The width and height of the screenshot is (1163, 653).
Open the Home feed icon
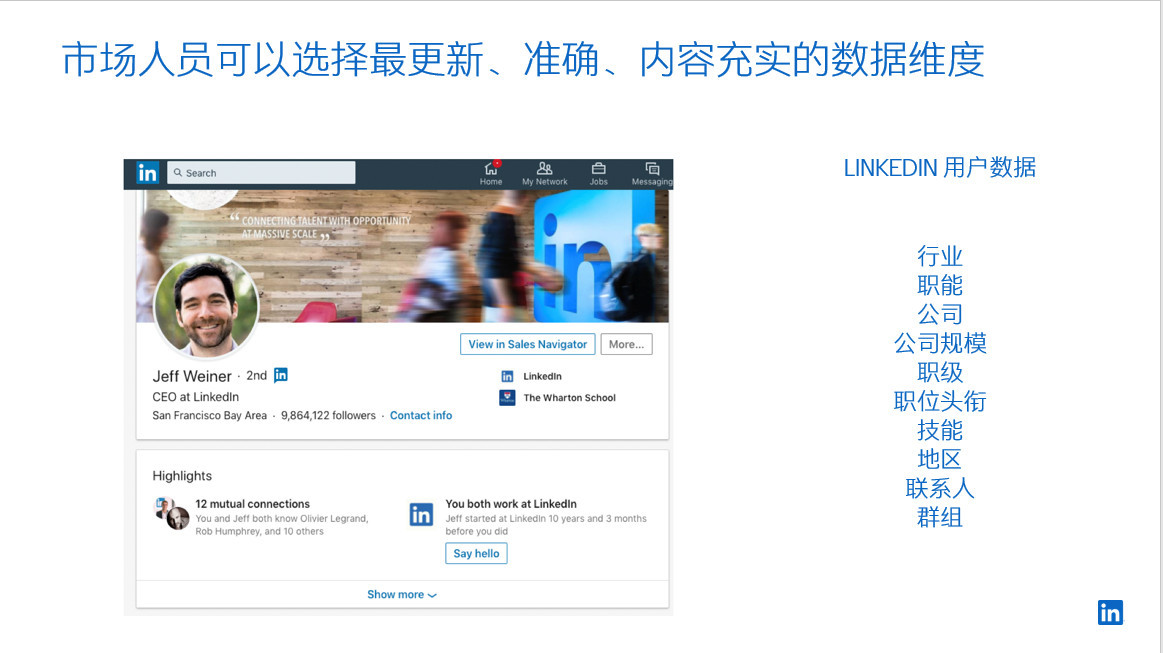(491, 169)
